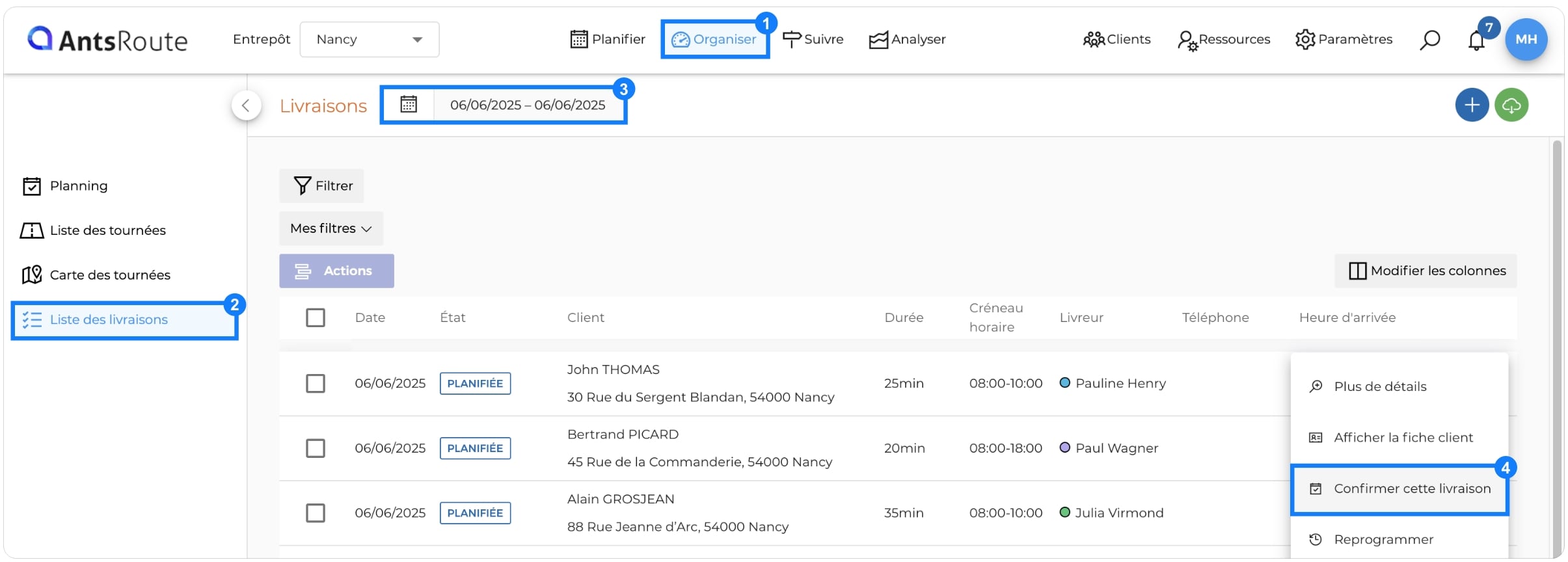Select the Organiser tab

point(714,40)
